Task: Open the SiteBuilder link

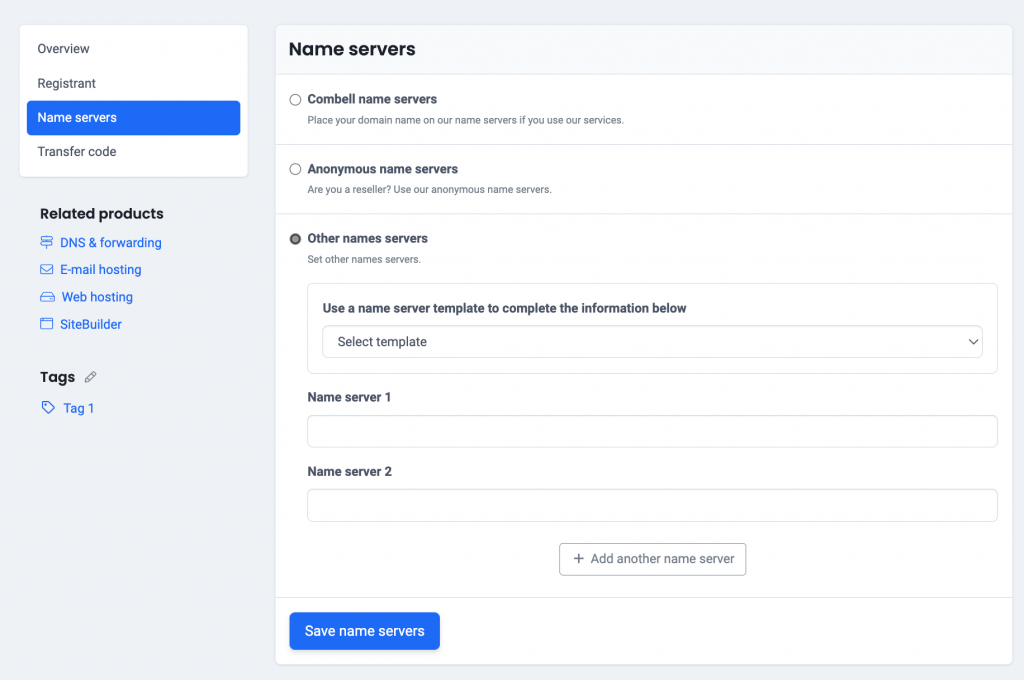Action: point(91,324)
